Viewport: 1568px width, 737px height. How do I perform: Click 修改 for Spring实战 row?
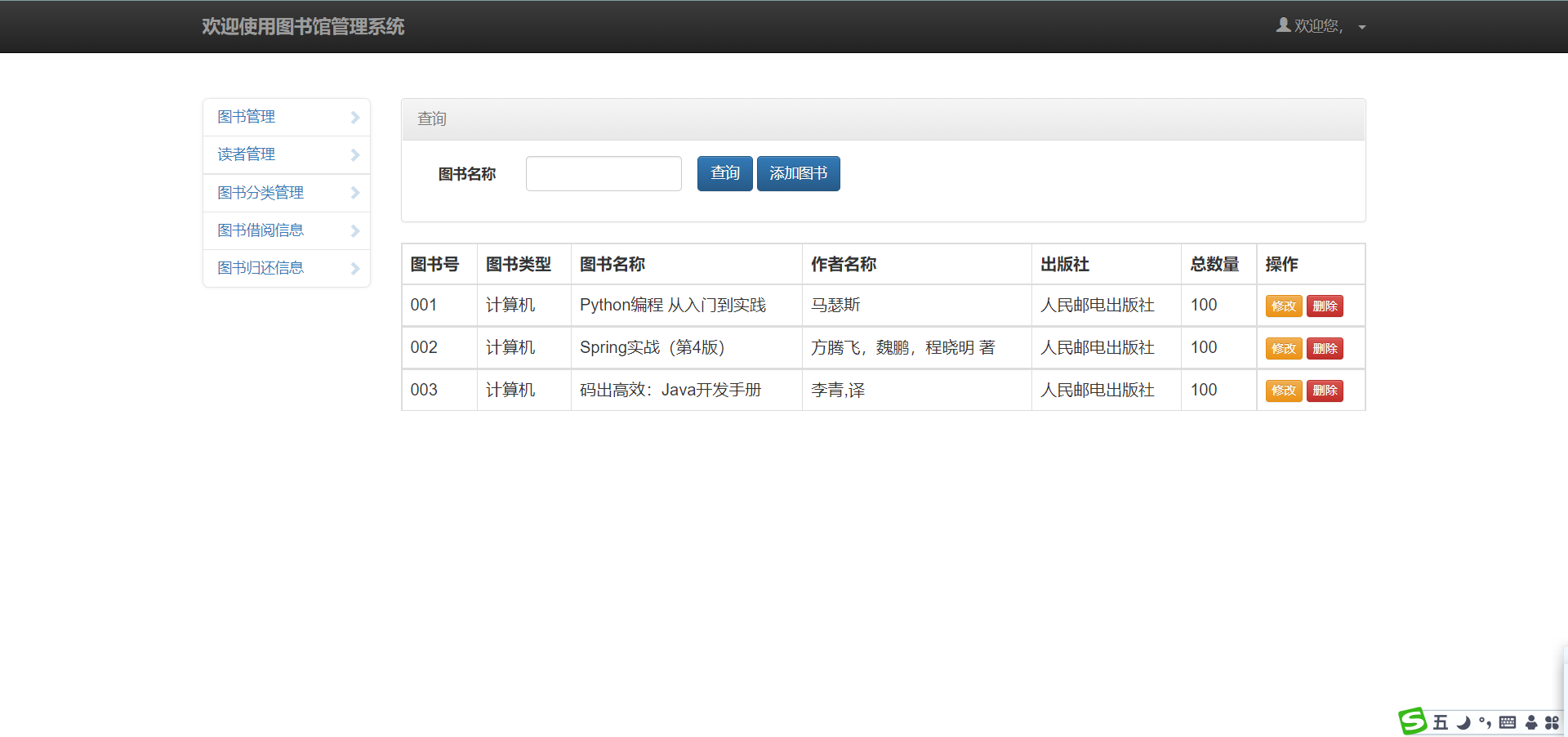1284,348
